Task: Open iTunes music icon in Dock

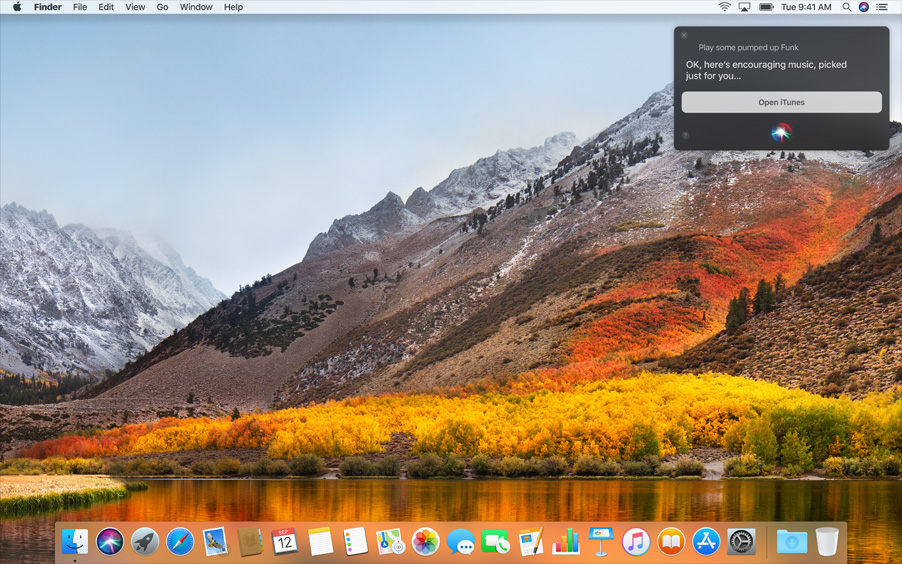Action: [x=635, y=542]
